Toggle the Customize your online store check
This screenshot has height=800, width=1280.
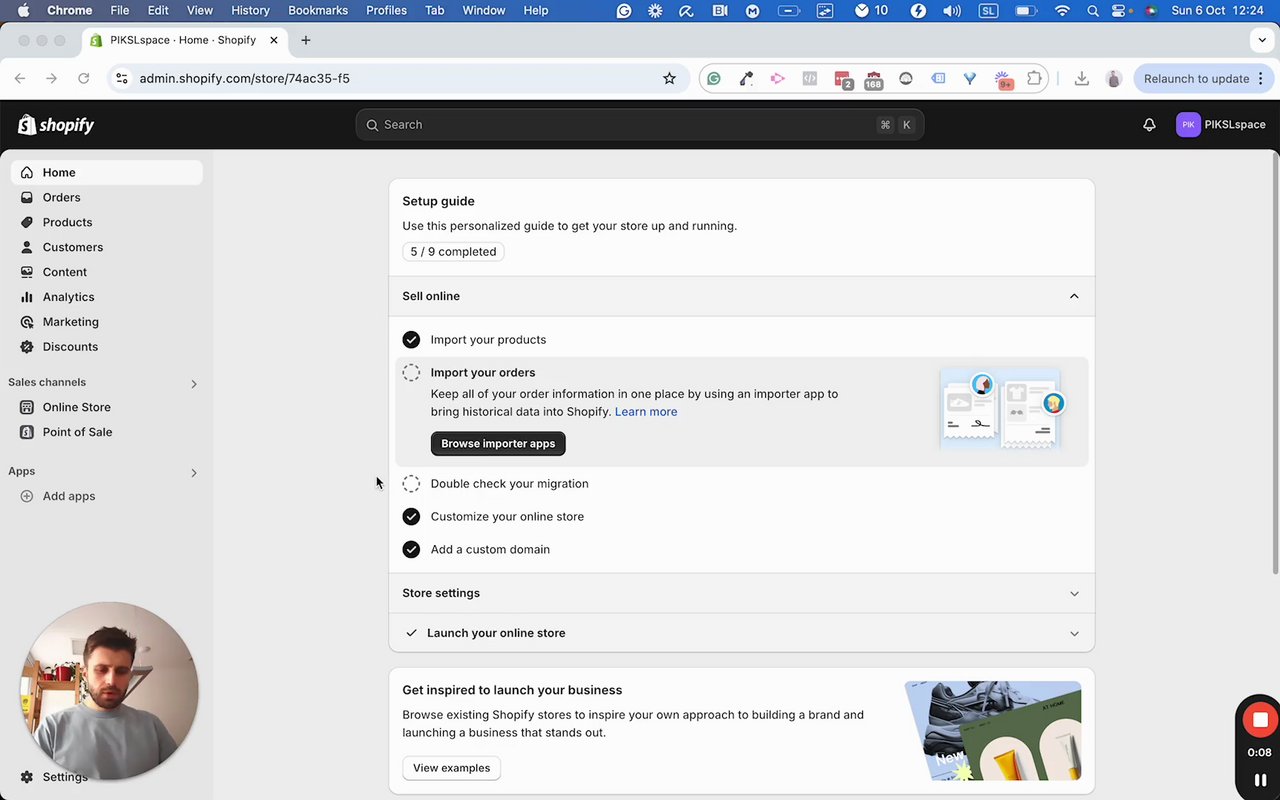411,517
